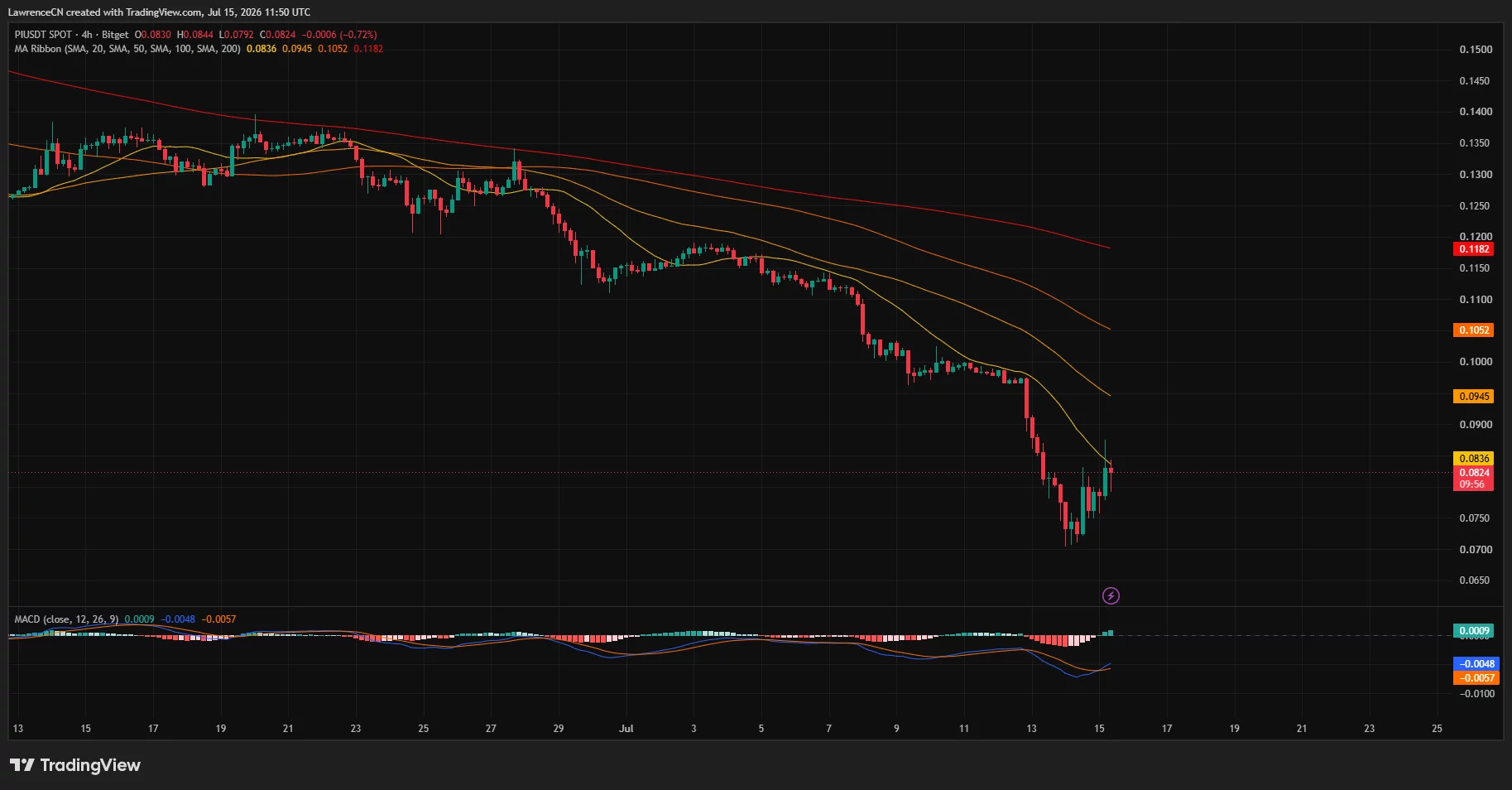Click the yellow 0.0836 price tag on the axis
This screenshot has width=1512, height=790.
pyautogui.click(x=1474, y=459)
